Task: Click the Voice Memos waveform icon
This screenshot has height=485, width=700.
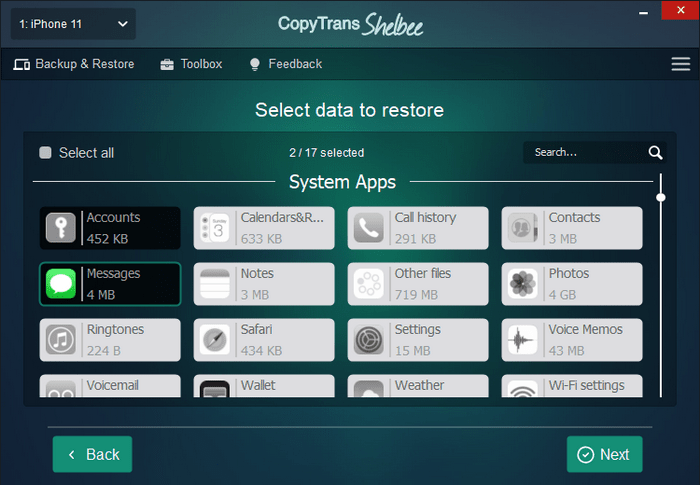Action: point(523,339)
